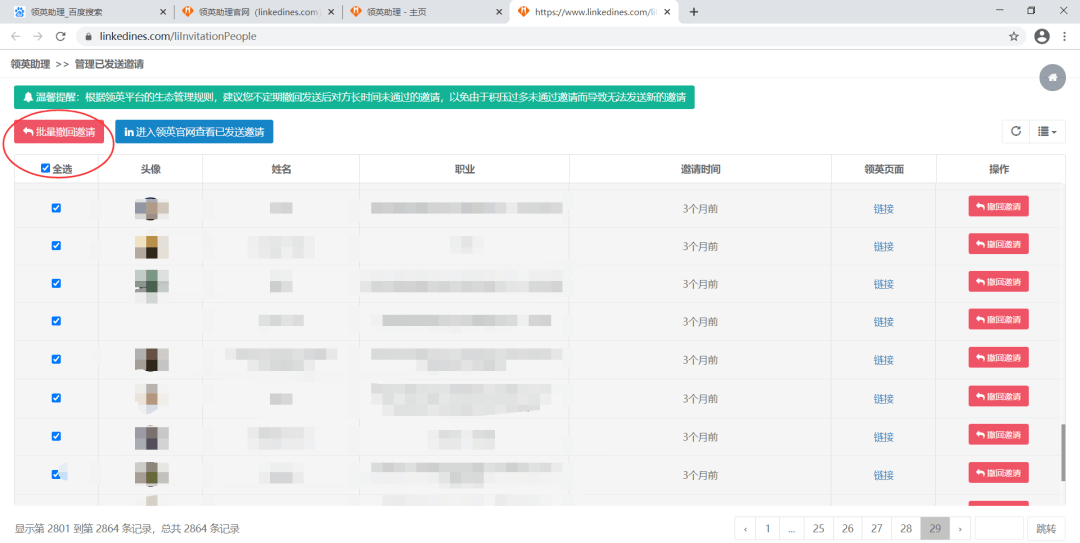Bookmark this page with star icon
Viewport: 1080px width, 543px height.
pyautogui.click(x=1013, y=36)
